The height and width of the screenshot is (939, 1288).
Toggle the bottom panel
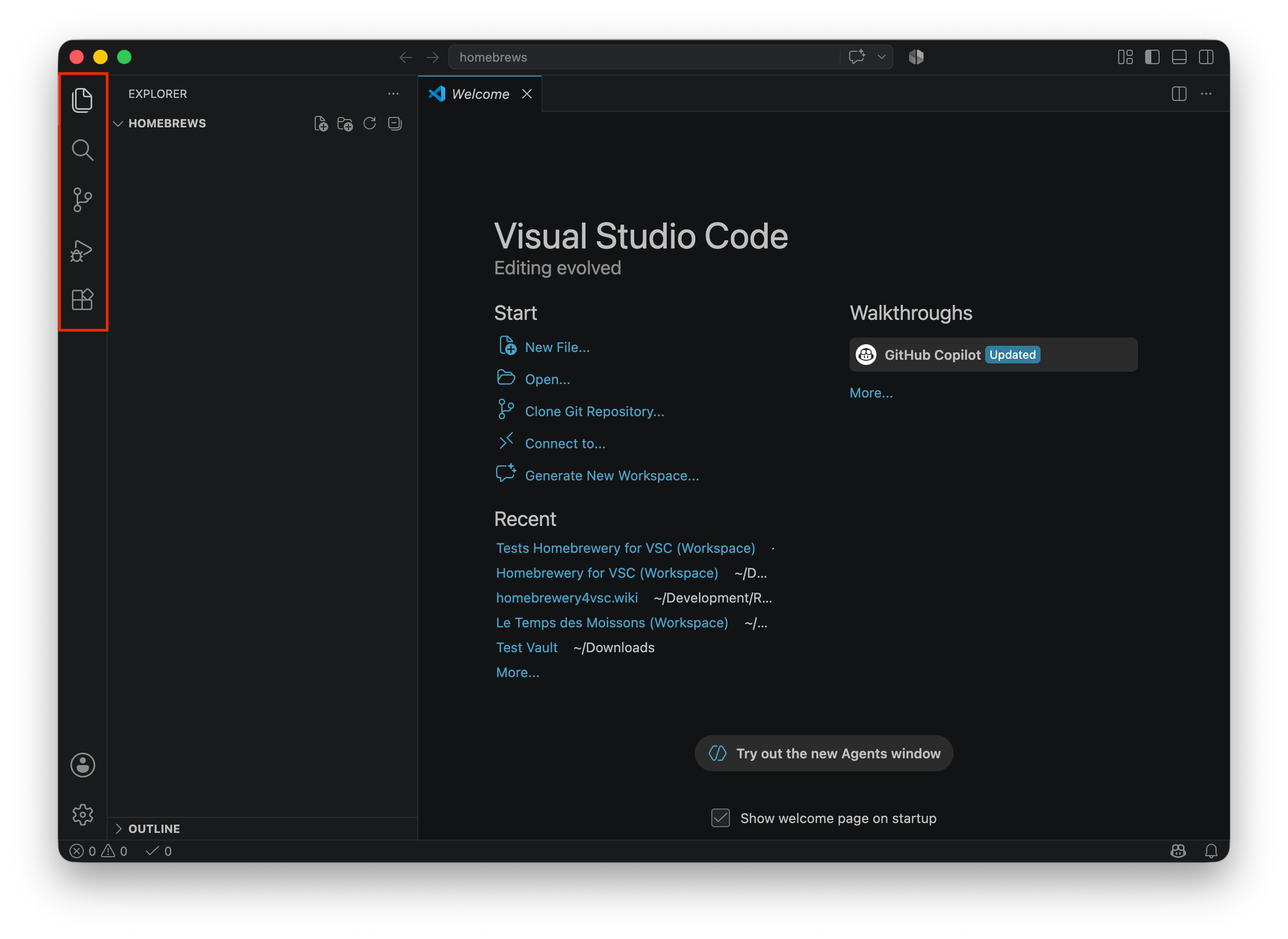pyautogui.click(x=1179, y=57)
